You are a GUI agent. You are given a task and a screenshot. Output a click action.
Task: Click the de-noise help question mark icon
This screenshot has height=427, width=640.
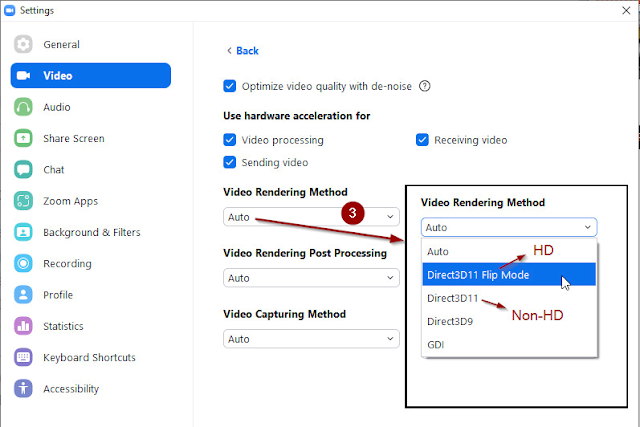424,86
